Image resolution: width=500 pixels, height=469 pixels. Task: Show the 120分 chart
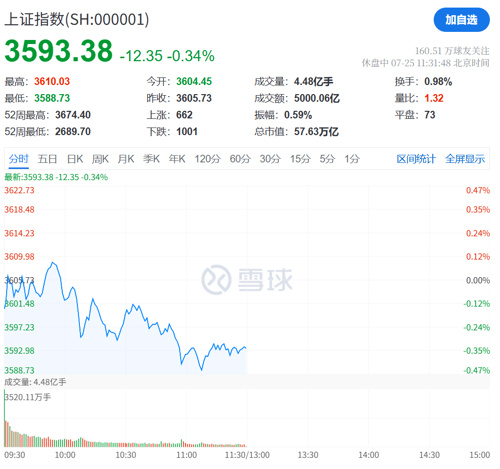pos(208,159)
